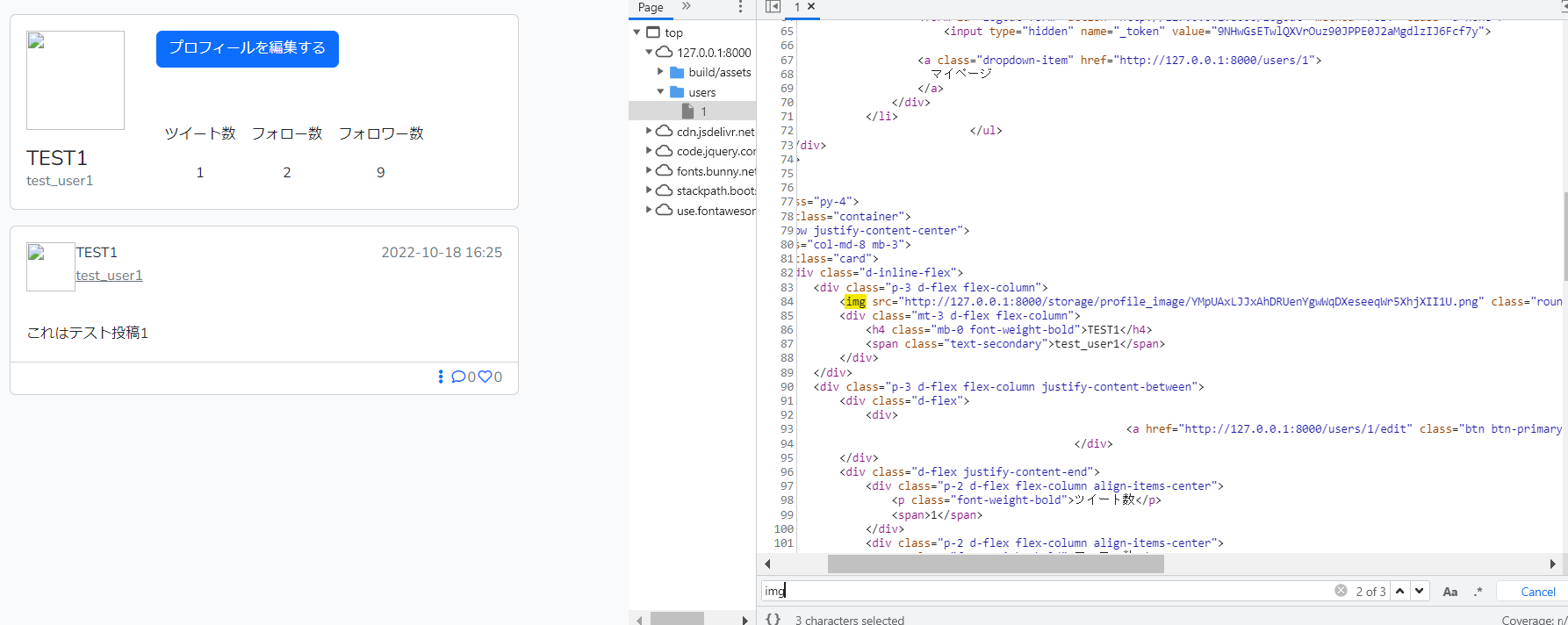Click the ツイート数 label
Viewport: 1568px width, 625px height.
200,133
